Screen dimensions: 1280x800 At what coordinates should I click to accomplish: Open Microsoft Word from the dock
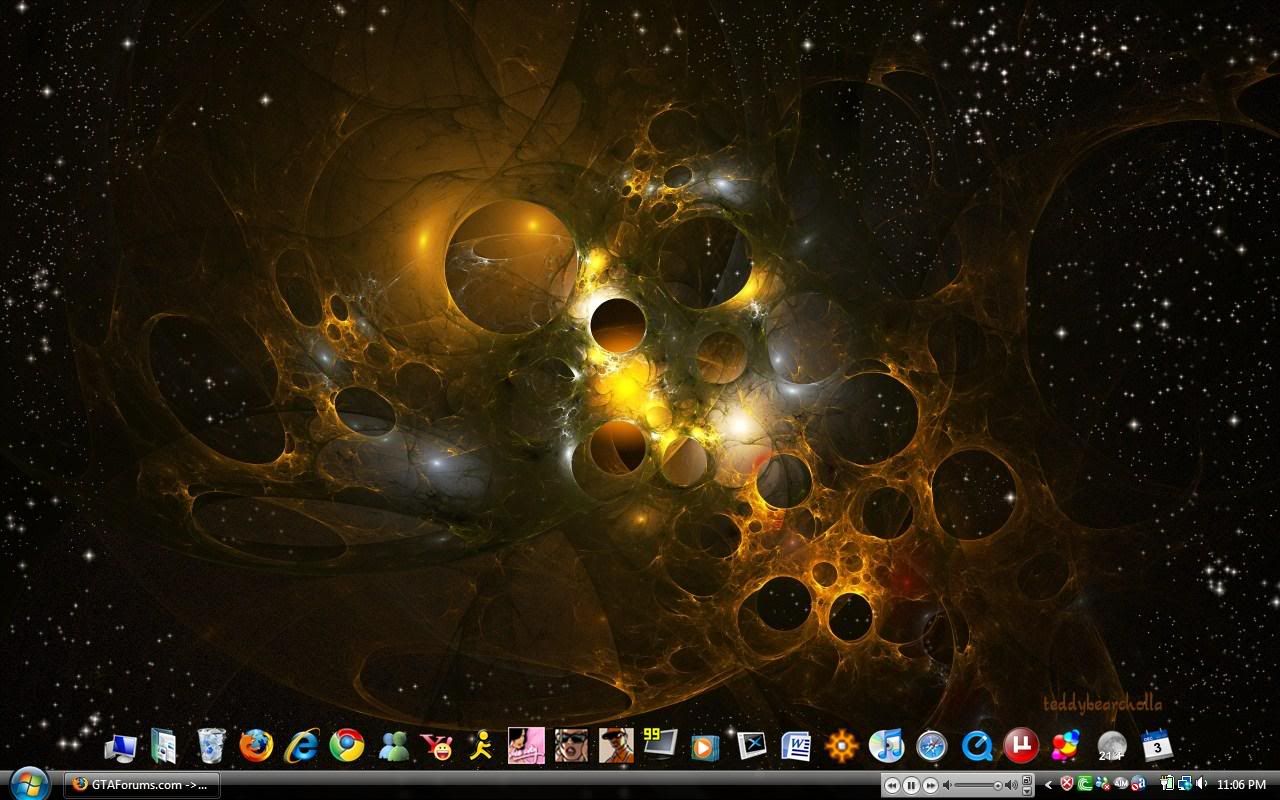[x=795, y=745]
